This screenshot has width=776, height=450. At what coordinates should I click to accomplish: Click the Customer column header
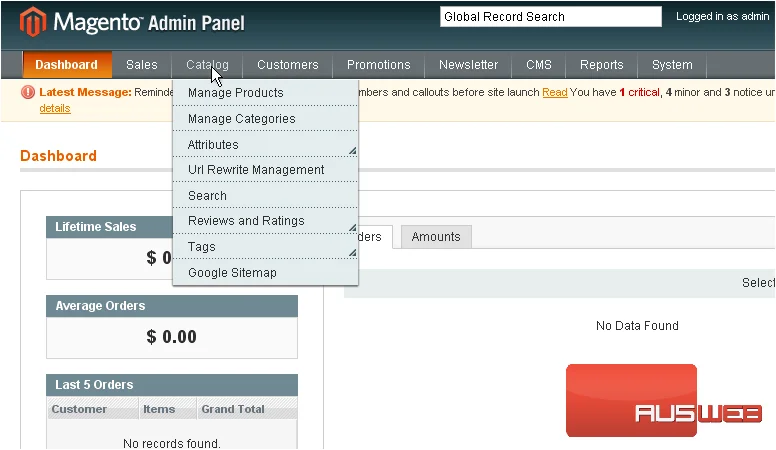93,409
